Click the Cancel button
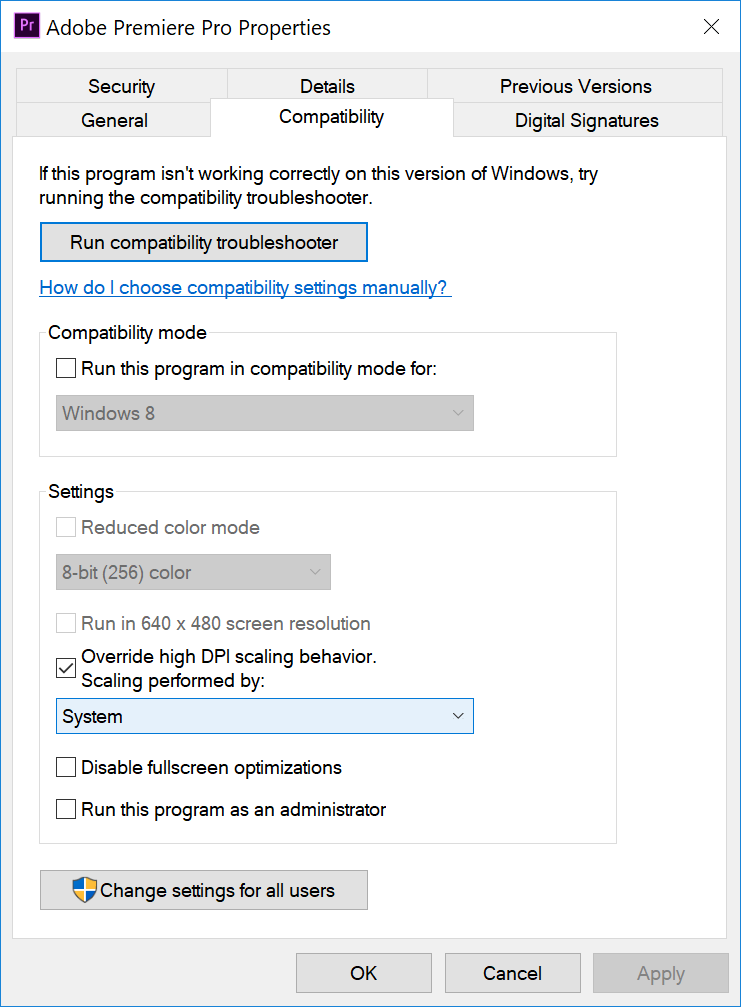Viewport: 741px width, 1007px height. click(x=512, y=973)
